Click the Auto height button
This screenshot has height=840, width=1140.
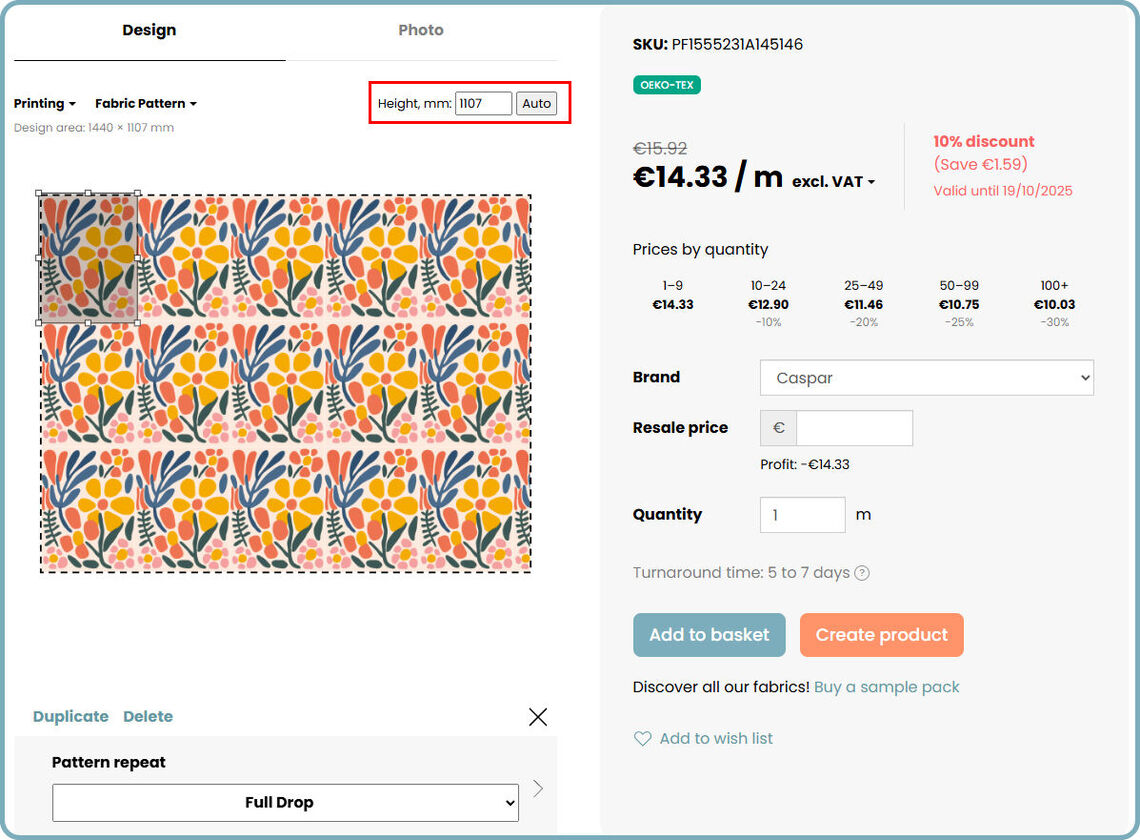click(x=537, y=104)
